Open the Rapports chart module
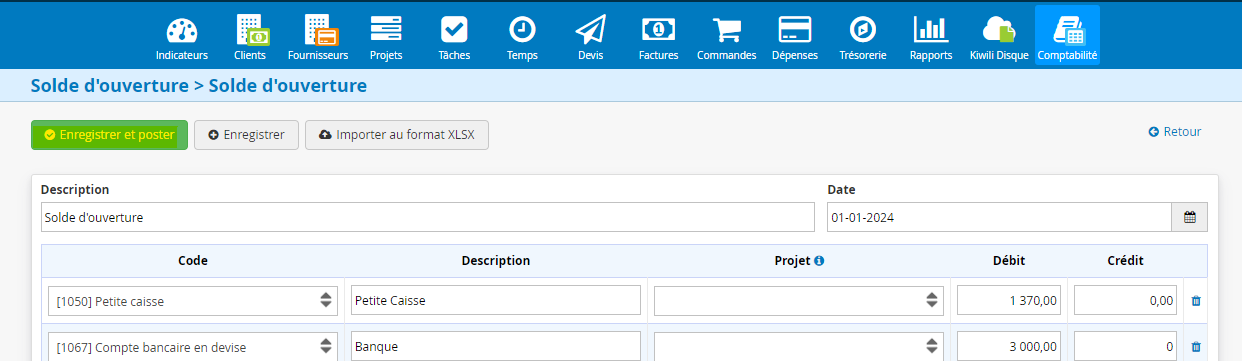1242x361 pixels. pos(931,37)
